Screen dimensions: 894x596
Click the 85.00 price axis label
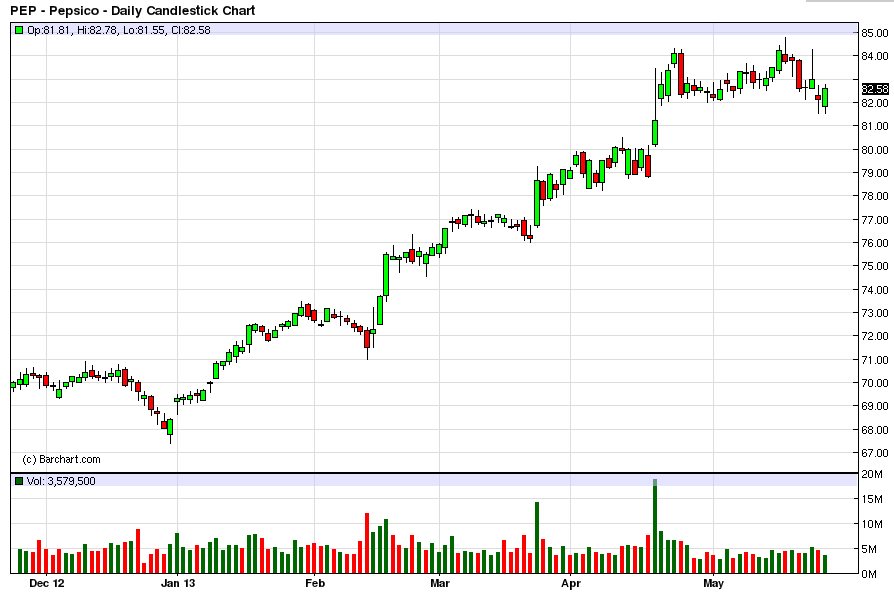pyautogui.click(x=875, y=33)
